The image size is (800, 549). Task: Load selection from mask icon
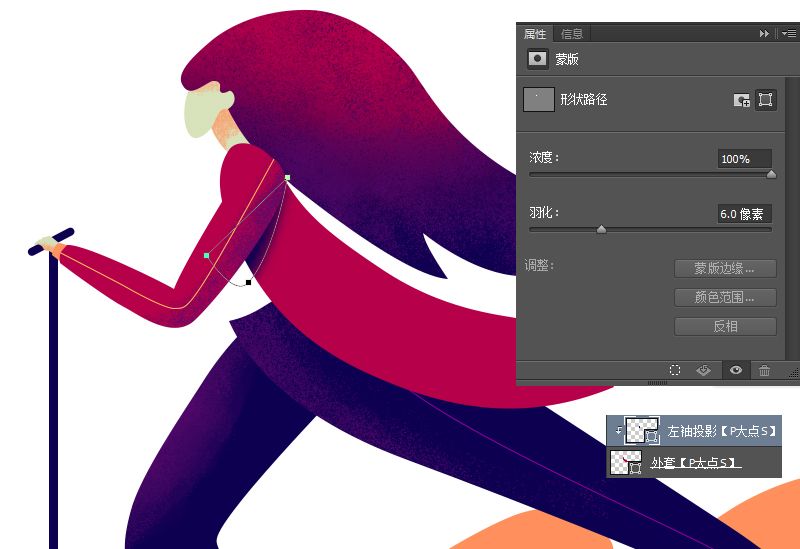[x=675, y=370]
